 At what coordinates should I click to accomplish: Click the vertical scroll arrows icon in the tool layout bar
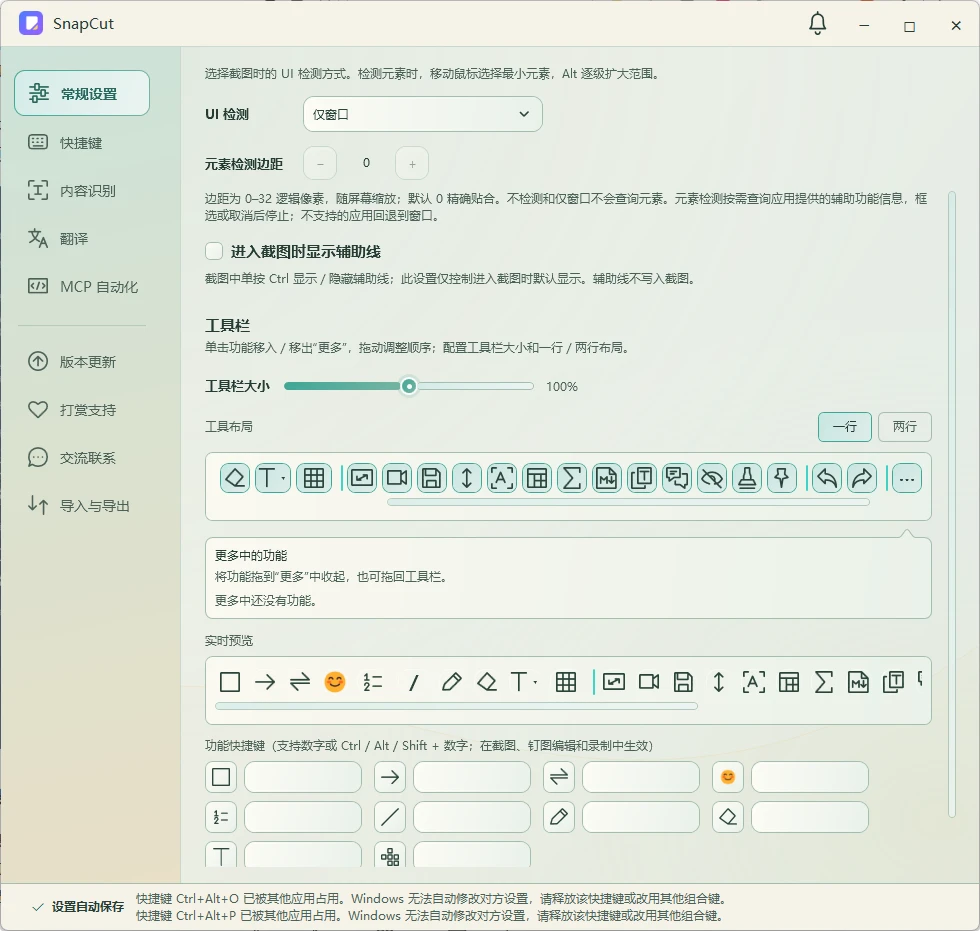467,479
